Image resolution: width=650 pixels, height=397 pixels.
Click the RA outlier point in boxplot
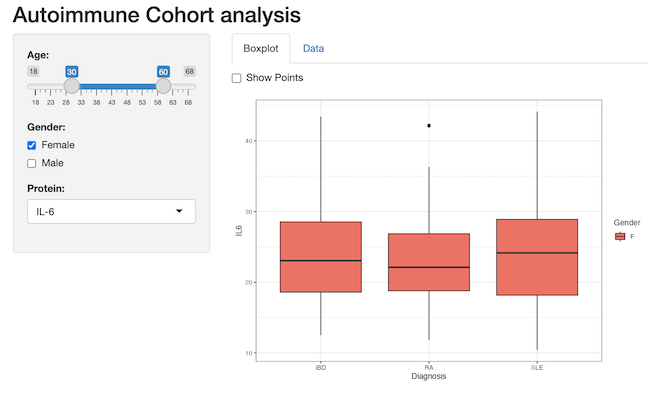[x=429, y=126]
